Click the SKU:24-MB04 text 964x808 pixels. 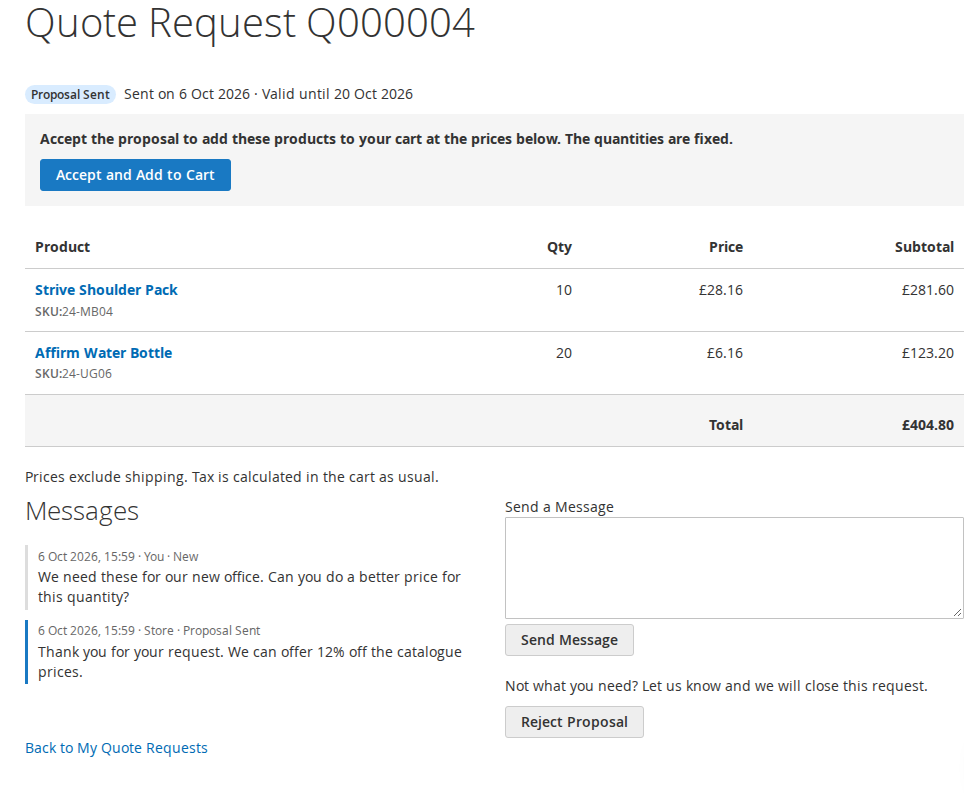[74, 312]
